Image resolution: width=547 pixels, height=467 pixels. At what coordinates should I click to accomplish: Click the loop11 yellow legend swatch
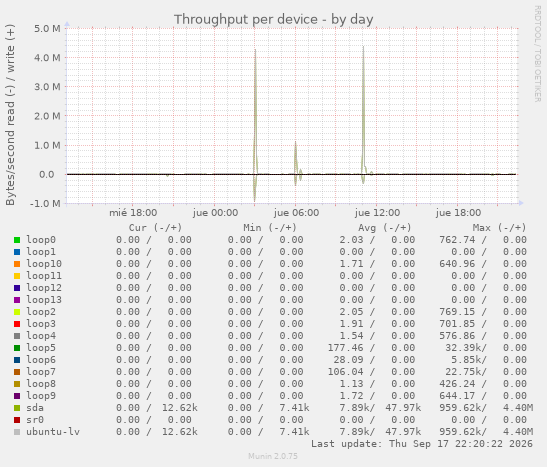point(17,276)
